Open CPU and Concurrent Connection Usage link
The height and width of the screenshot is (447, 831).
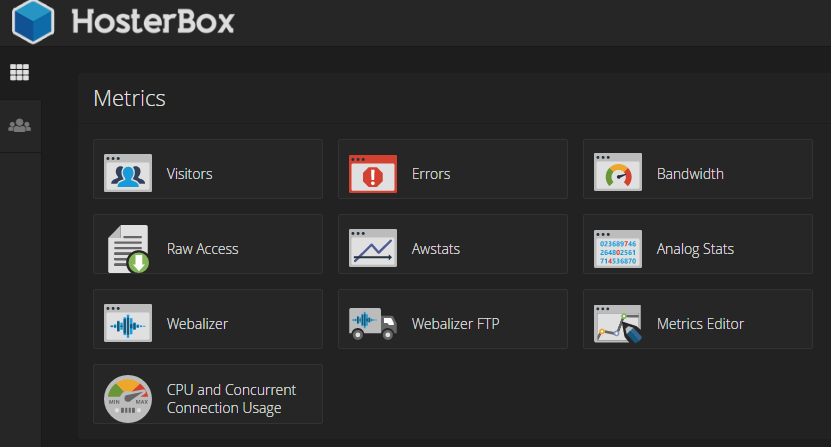click(x=231, y=399)
